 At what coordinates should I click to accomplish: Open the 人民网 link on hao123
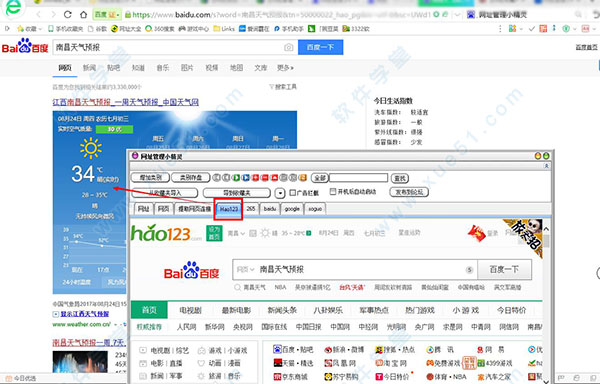point(186,327)
